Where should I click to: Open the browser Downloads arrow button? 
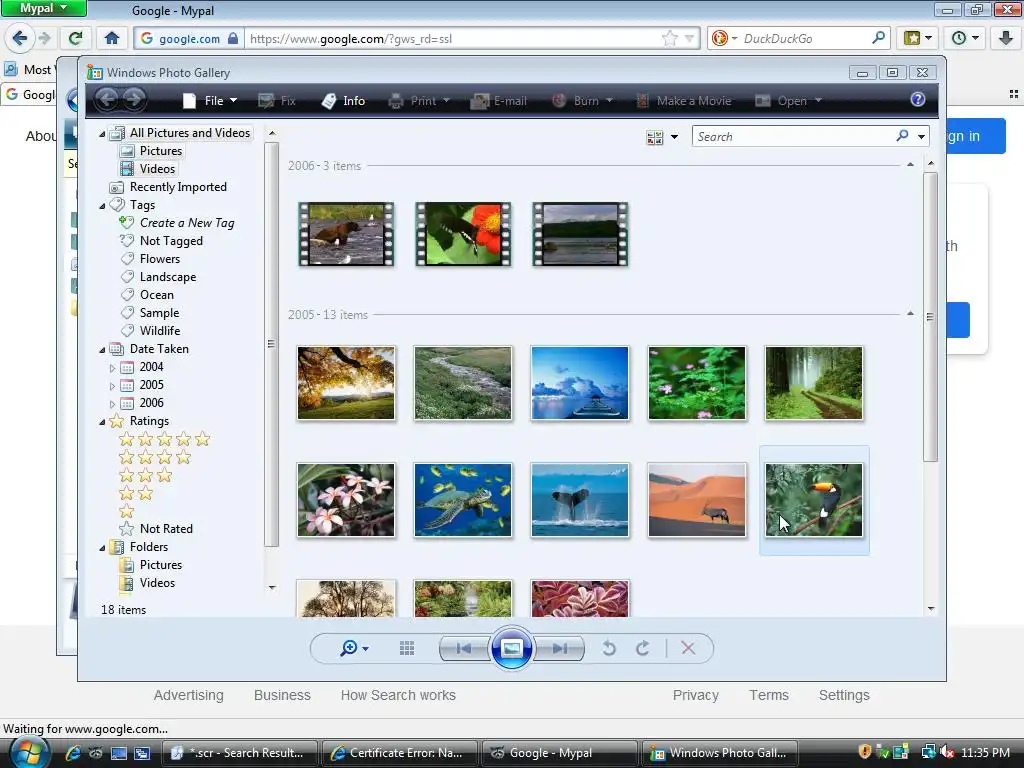click(1005, 38)
